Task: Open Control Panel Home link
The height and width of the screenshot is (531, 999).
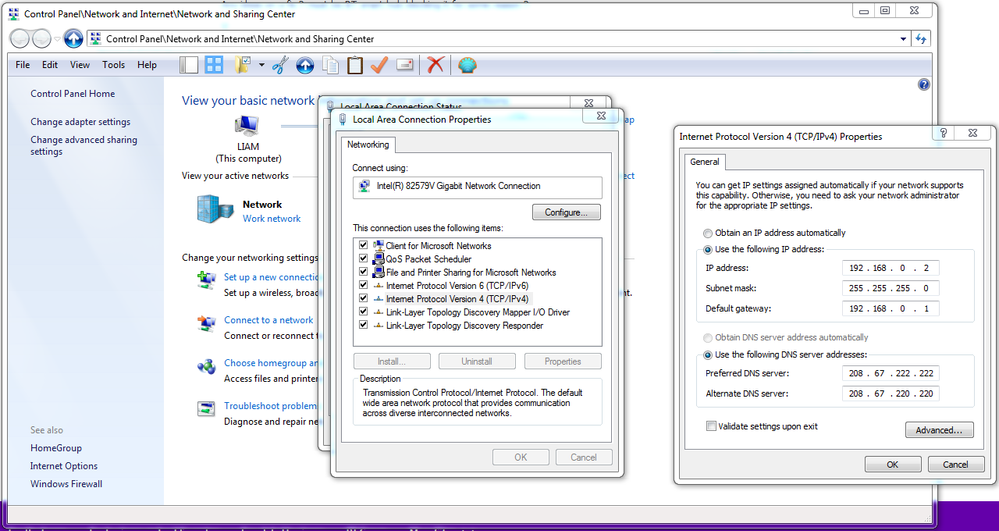Action: coord(73,94)
